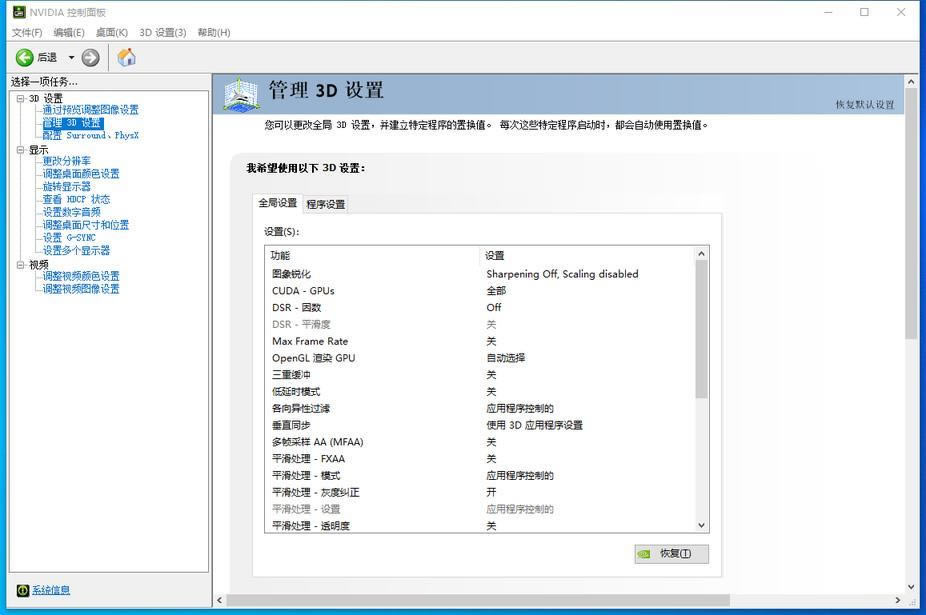This screenshot has width=926, height=615.
Task: Select the 三重缓冲 setting row
Action: tap(480, 375)
